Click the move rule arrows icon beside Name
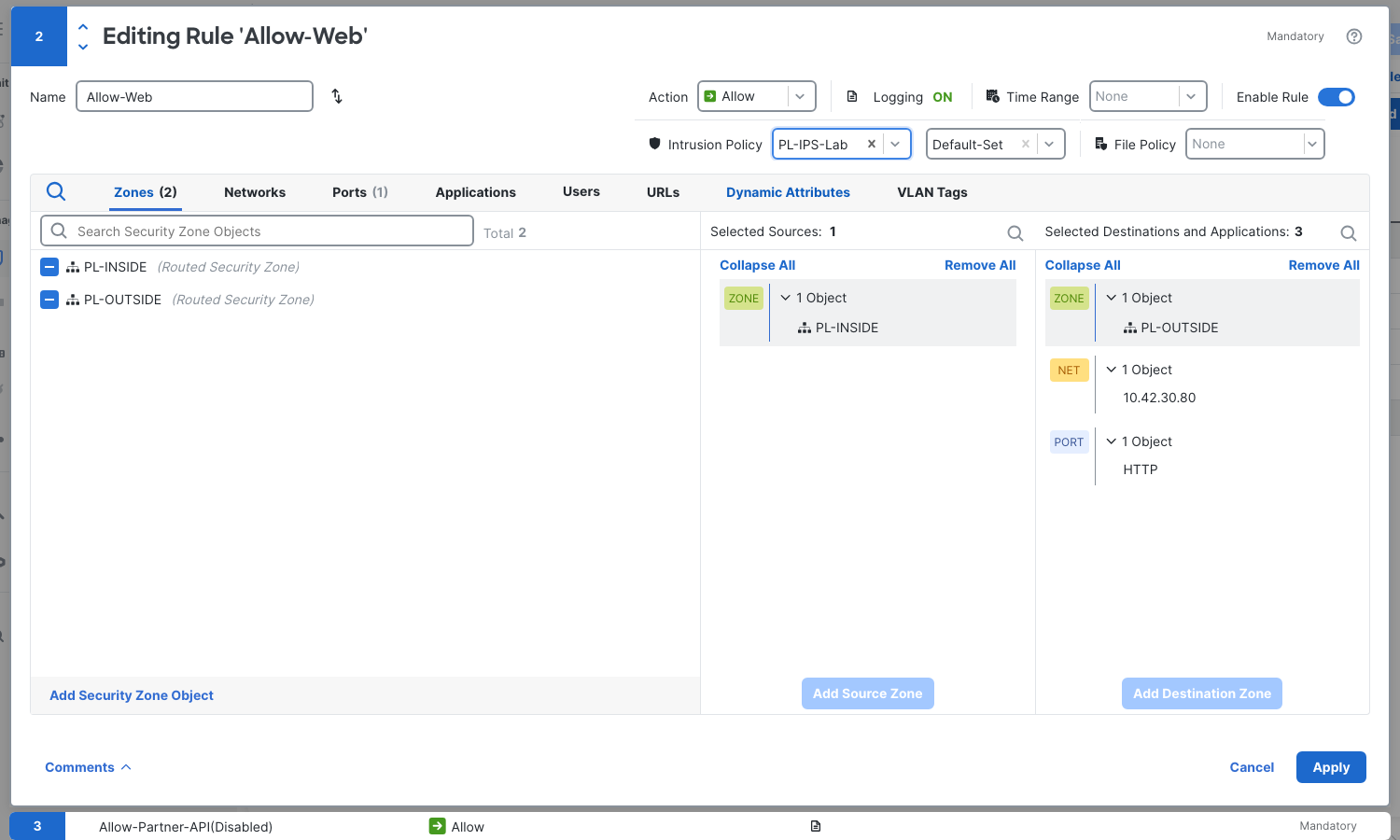 [337, 96]
